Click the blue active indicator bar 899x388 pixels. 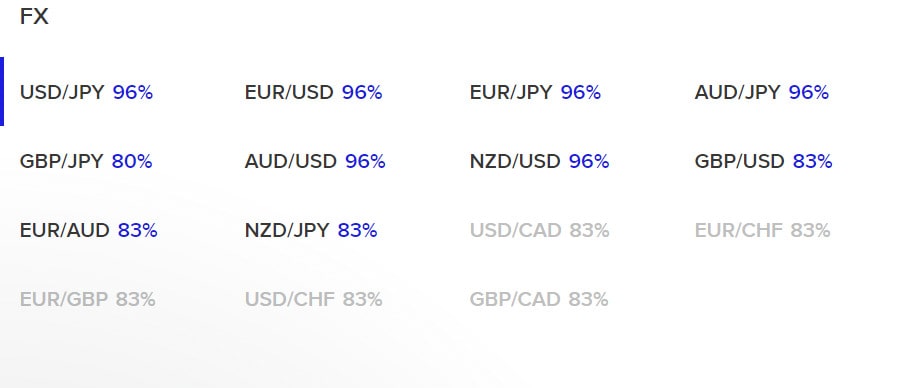tap(2, 91)
